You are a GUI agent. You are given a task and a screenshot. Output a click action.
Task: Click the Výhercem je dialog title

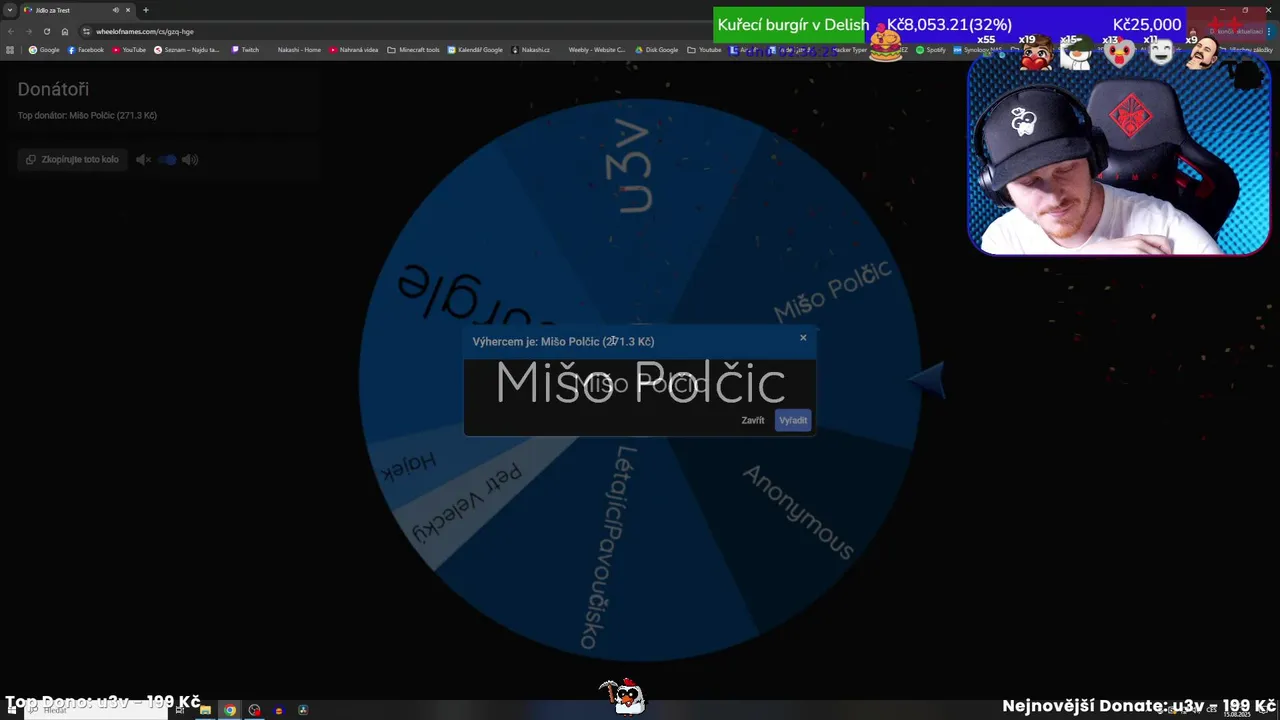(x=563, y=342)
